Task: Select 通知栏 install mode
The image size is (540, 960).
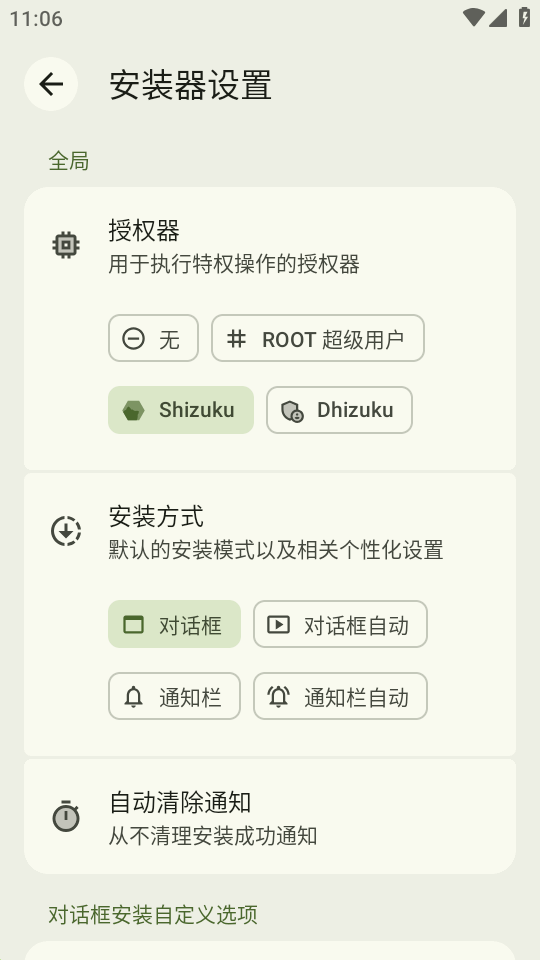Action: point(174,696)
